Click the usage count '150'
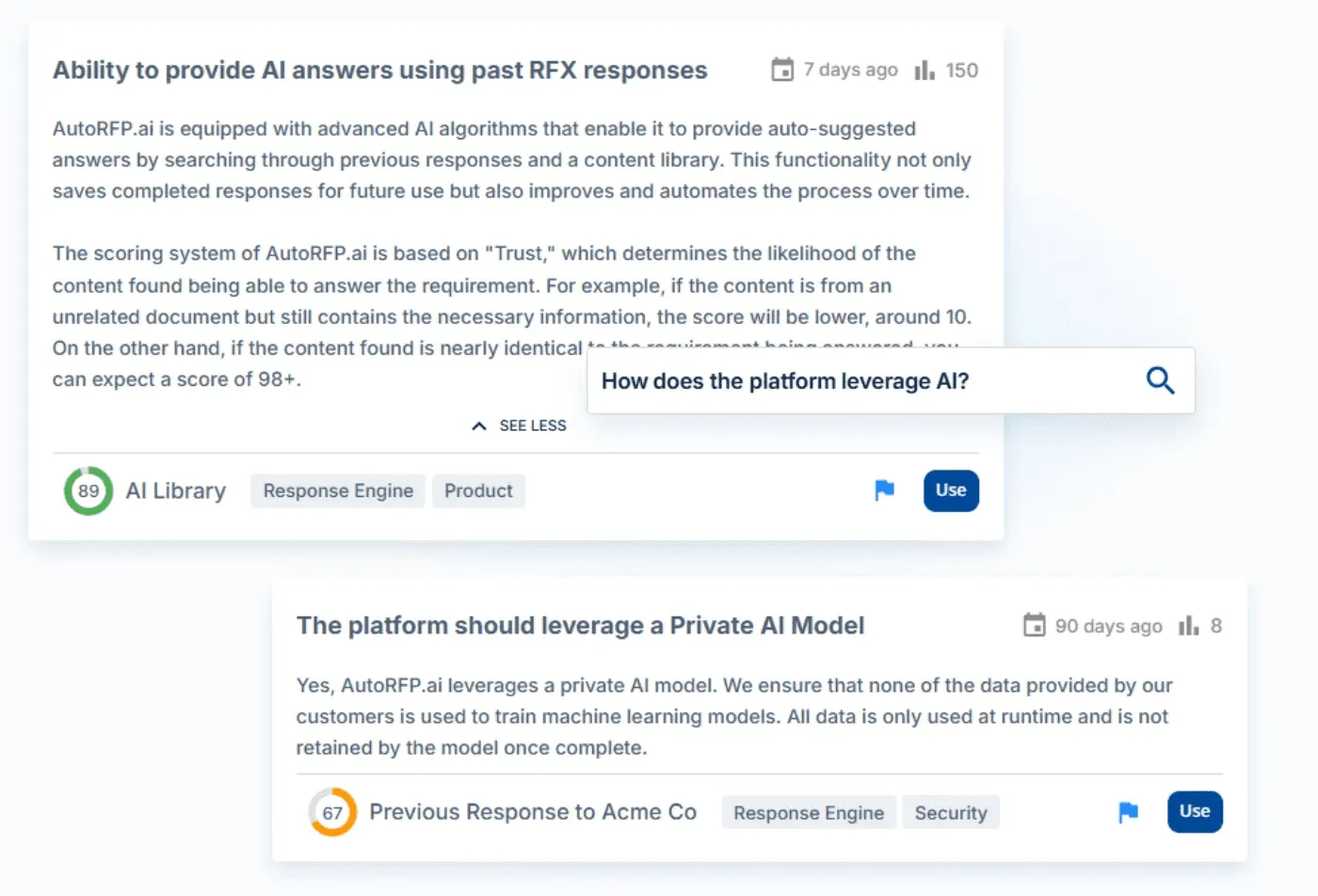The width and height of the screenshot is (1318, 896). coord(961,70)
